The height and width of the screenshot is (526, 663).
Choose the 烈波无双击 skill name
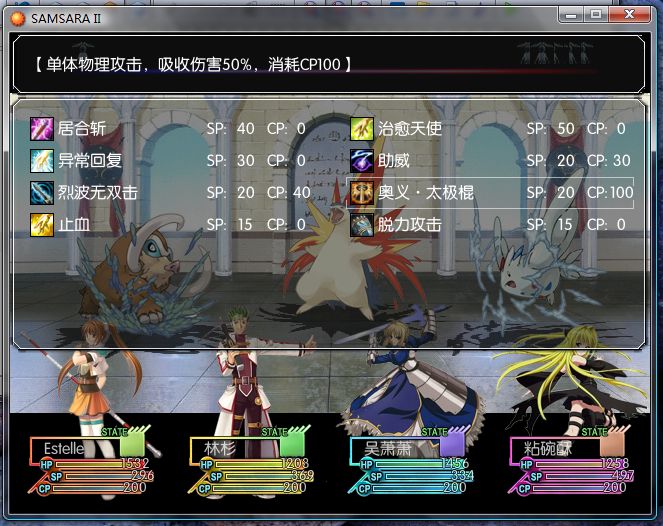[x=98, y=193]
